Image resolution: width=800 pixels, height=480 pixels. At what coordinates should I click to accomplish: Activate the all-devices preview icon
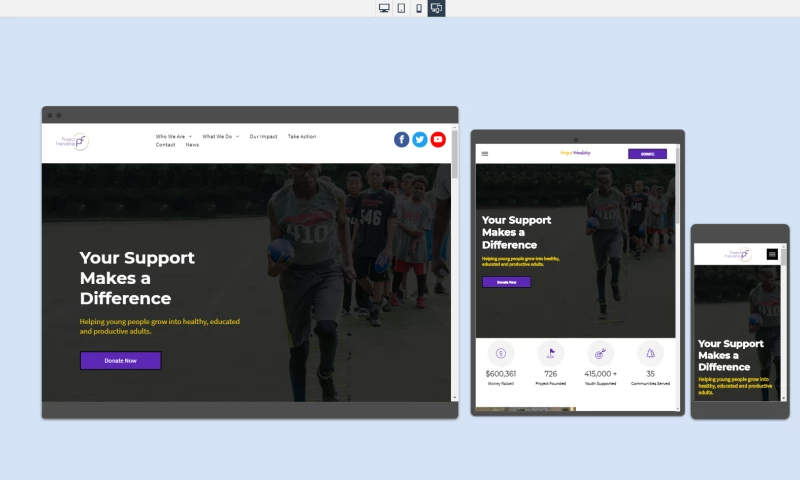(436, 8)
